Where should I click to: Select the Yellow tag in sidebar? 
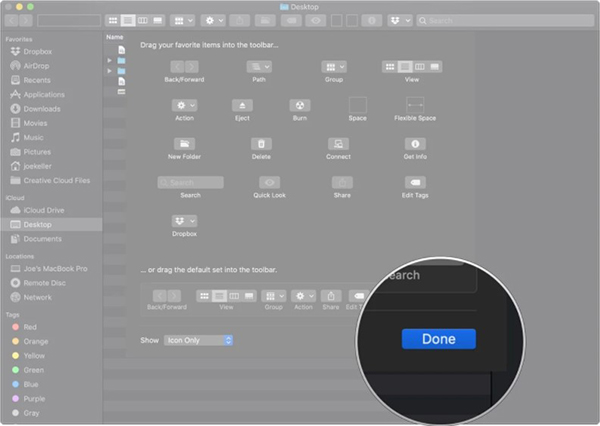click(x=34, y=356)
